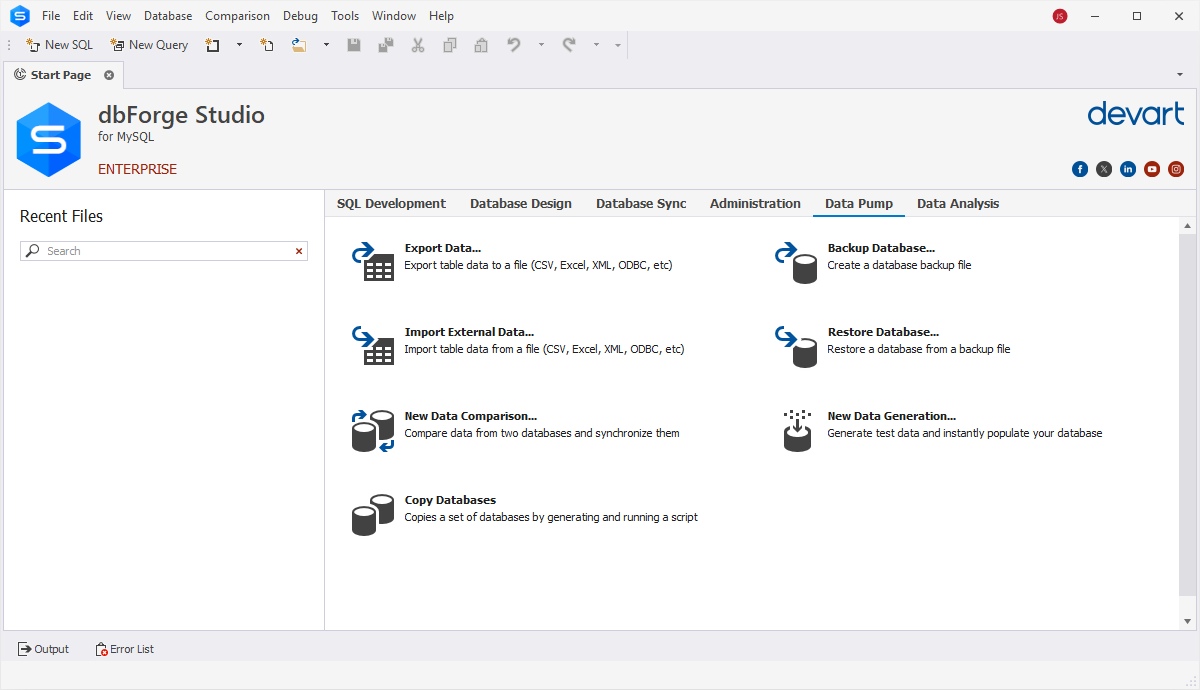Screen dimensions: 1200x690
Task: Open the Window menu
Action: tap(394, 16)
